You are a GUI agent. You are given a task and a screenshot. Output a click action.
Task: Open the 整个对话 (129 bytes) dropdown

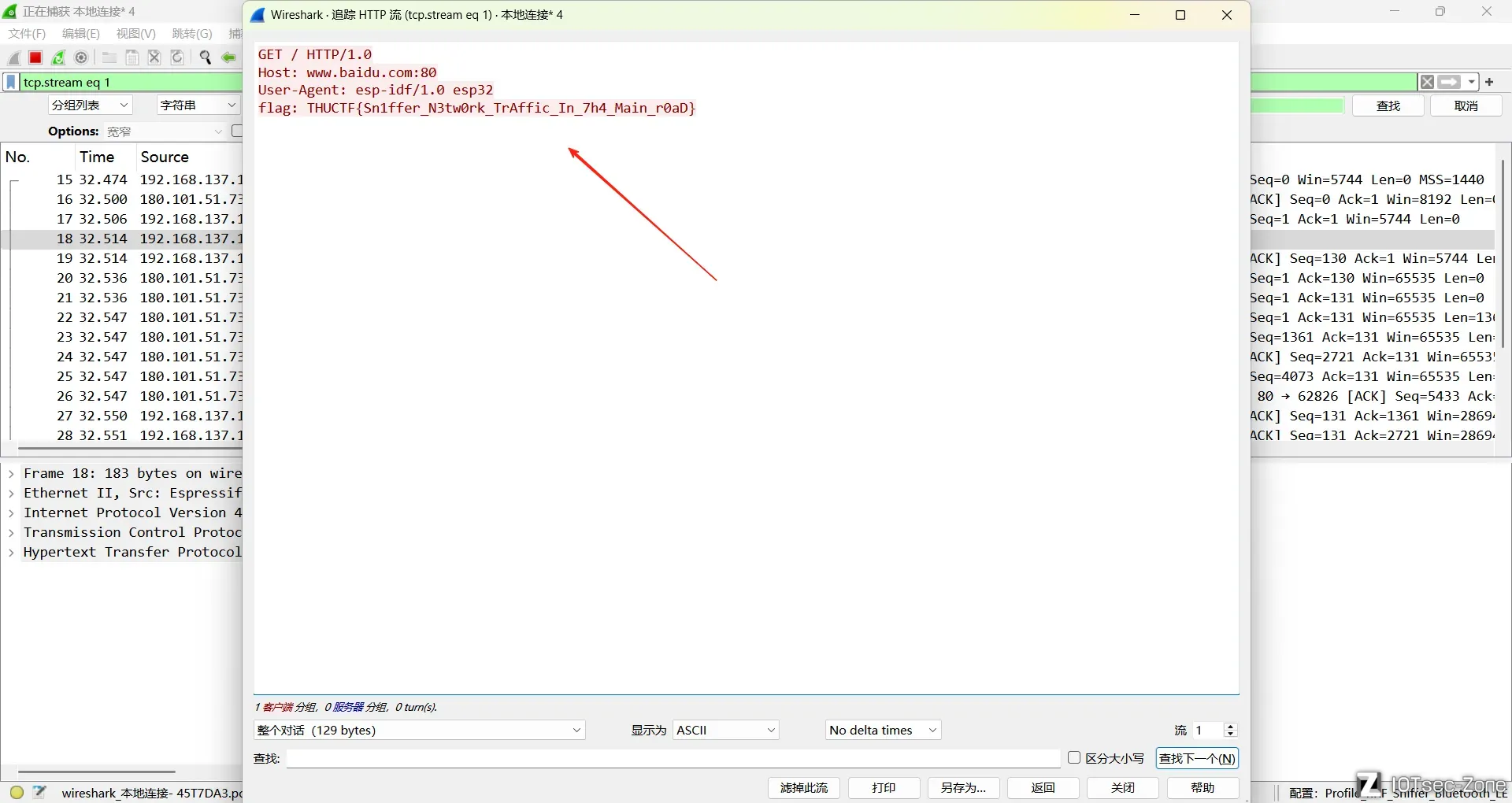[x=419, y=730]
